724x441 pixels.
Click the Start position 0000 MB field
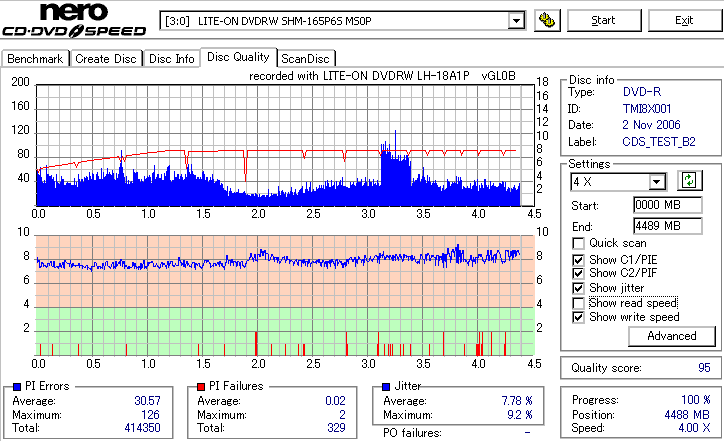click(668, 205)
